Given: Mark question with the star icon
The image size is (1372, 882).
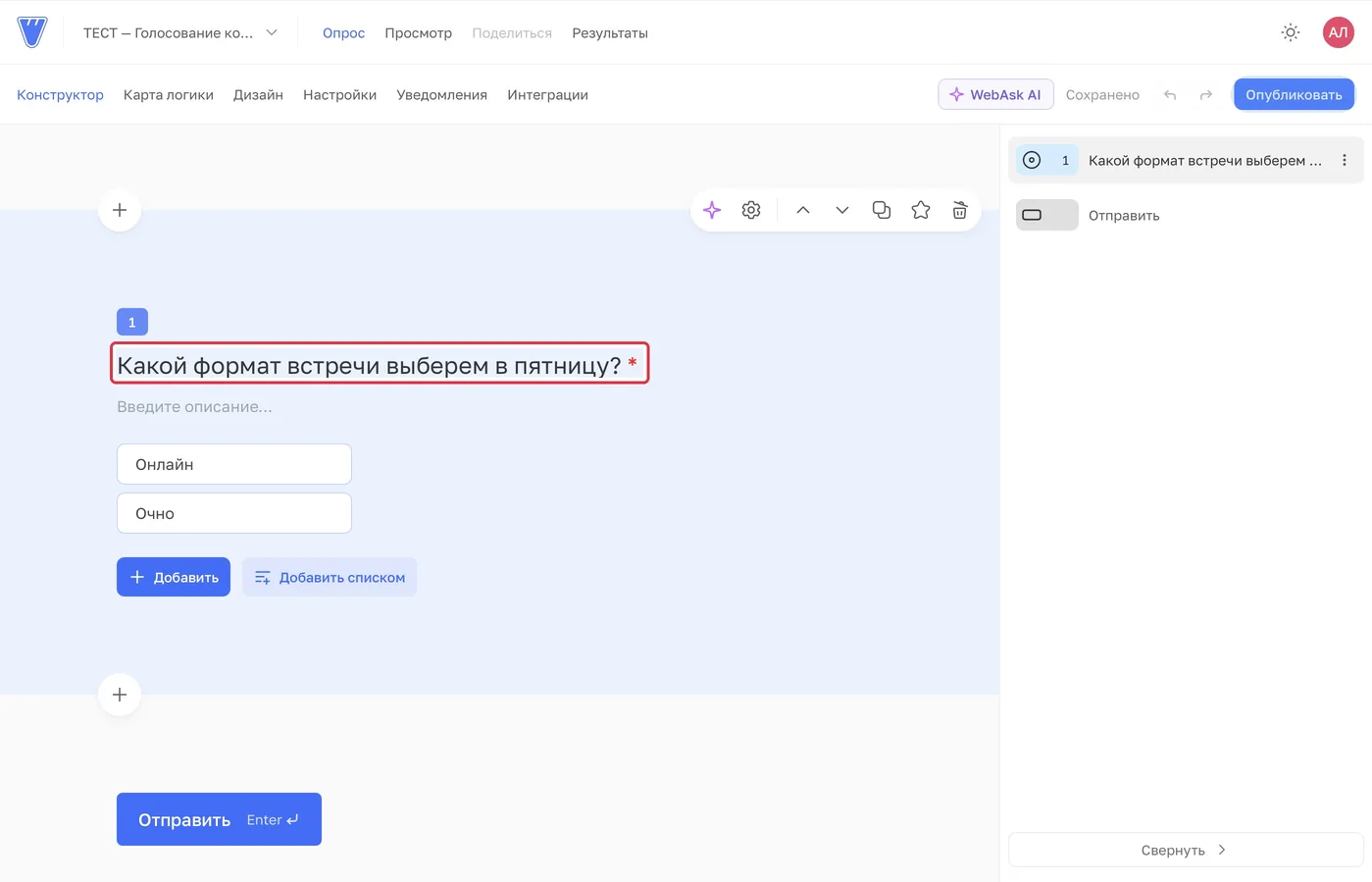Looking at the screenshot, I should point(921,210).
